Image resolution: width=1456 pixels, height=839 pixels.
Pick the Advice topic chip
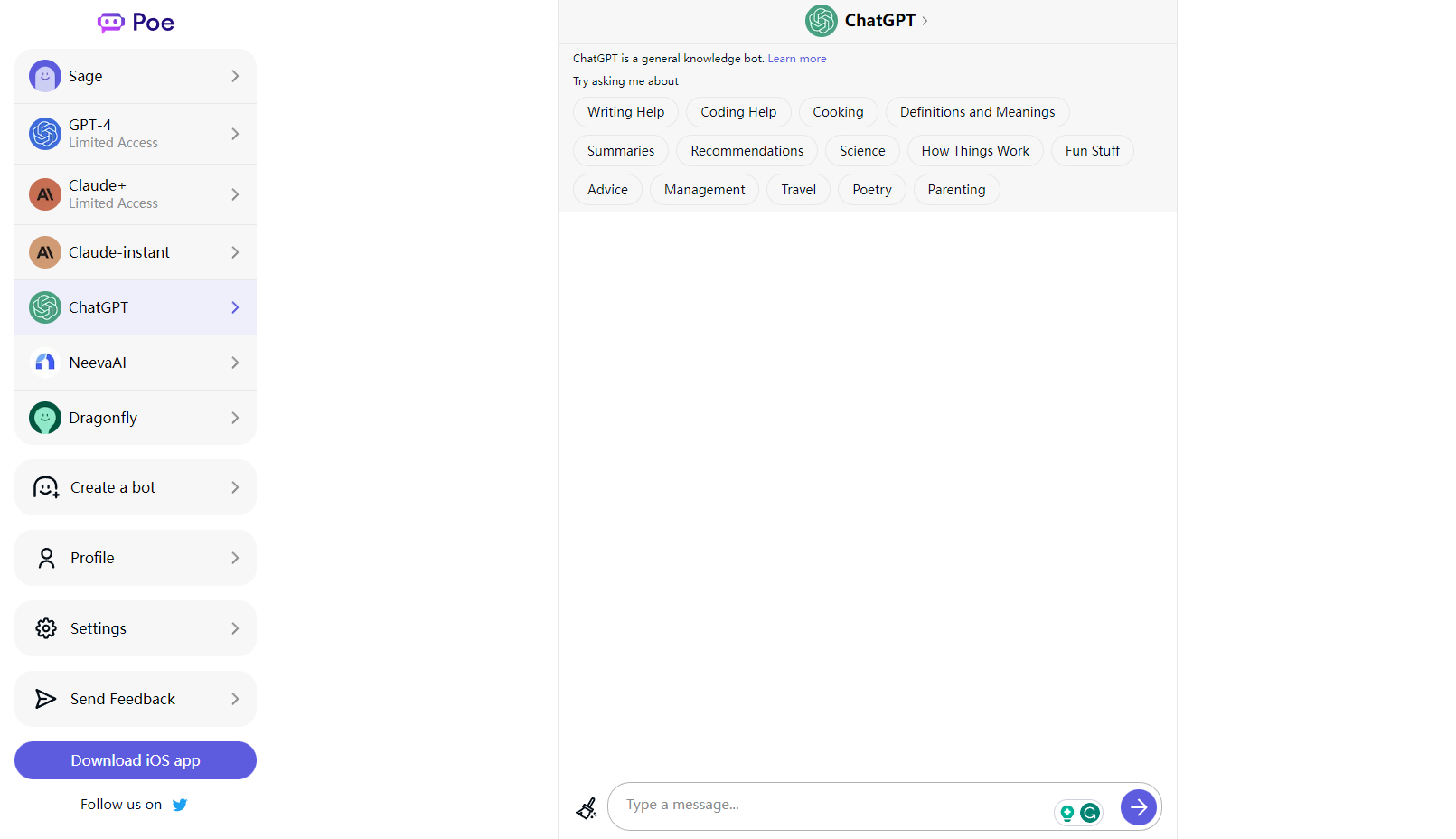(607, 190)
